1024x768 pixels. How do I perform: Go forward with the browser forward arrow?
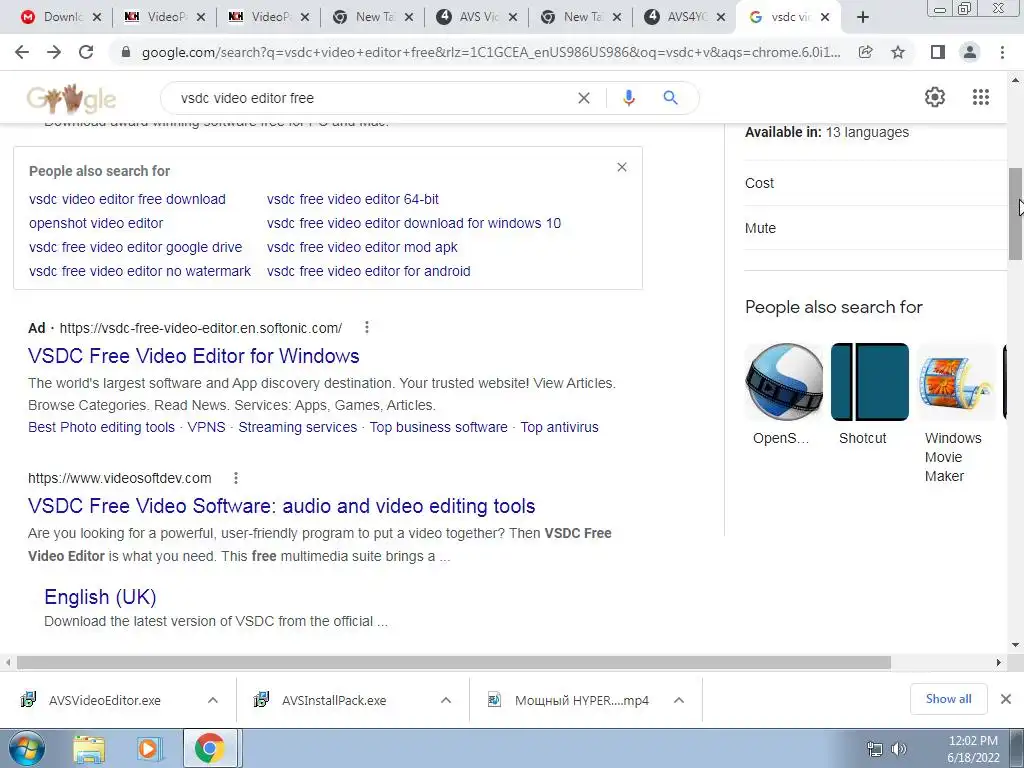[54, 52]
